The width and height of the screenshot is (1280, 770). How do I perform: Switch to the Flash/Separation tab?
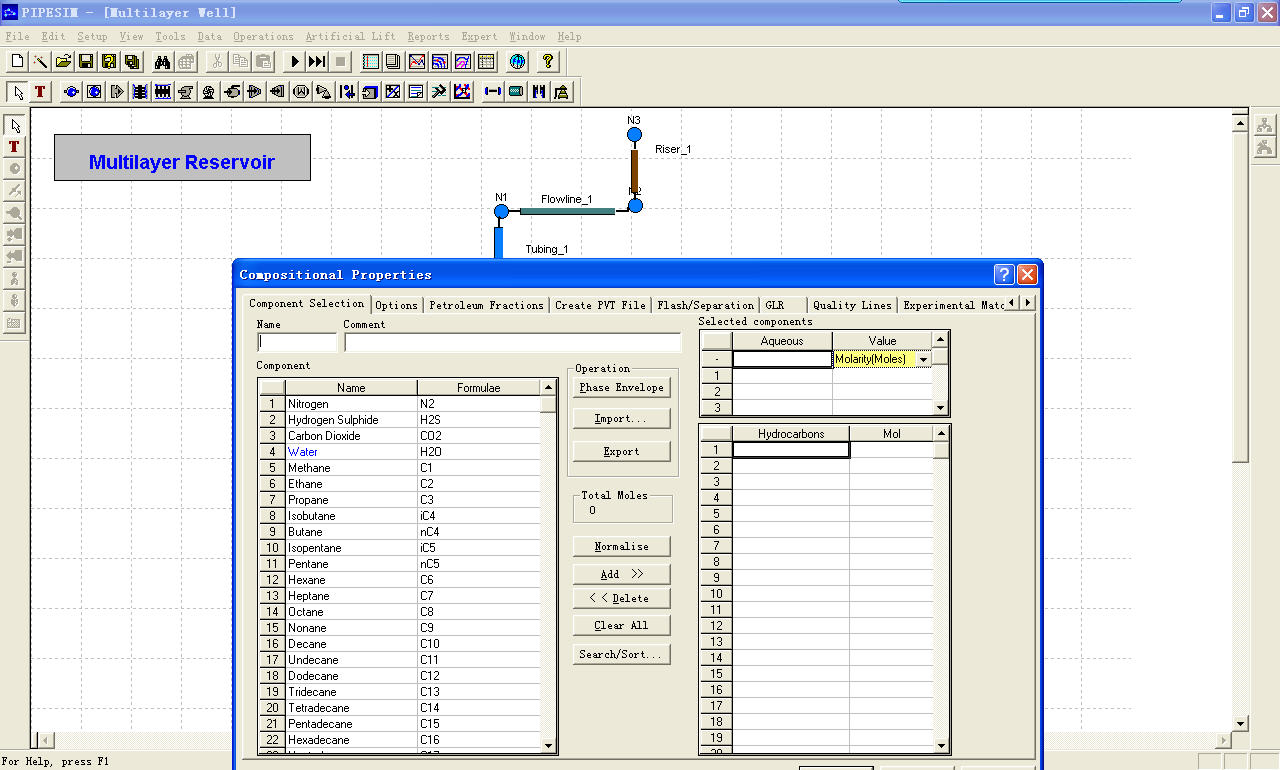[706, 305]
